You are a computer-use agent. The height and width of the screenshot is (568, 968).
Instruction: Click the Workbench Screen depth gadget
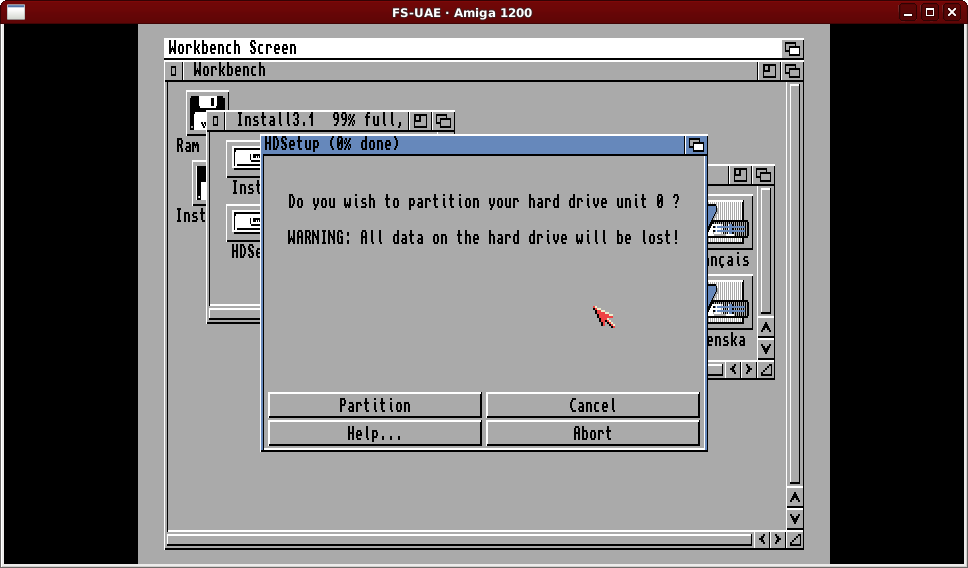pos(792,49)
